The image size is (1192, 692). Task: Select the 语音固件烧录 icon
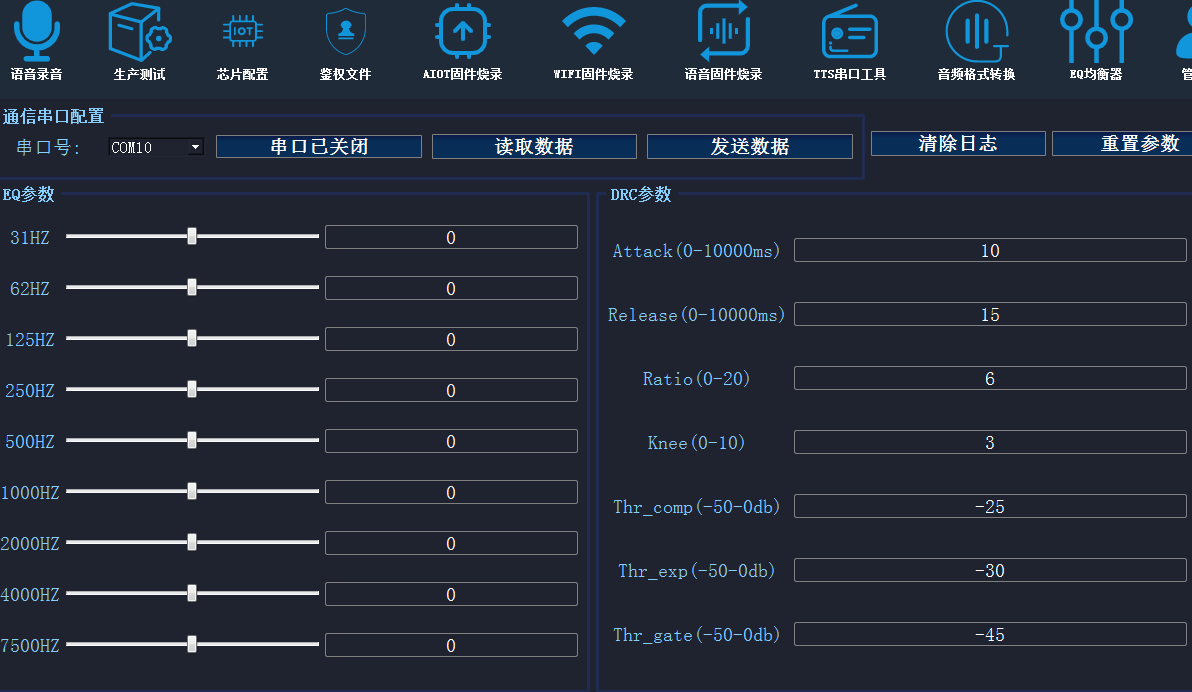723,31
